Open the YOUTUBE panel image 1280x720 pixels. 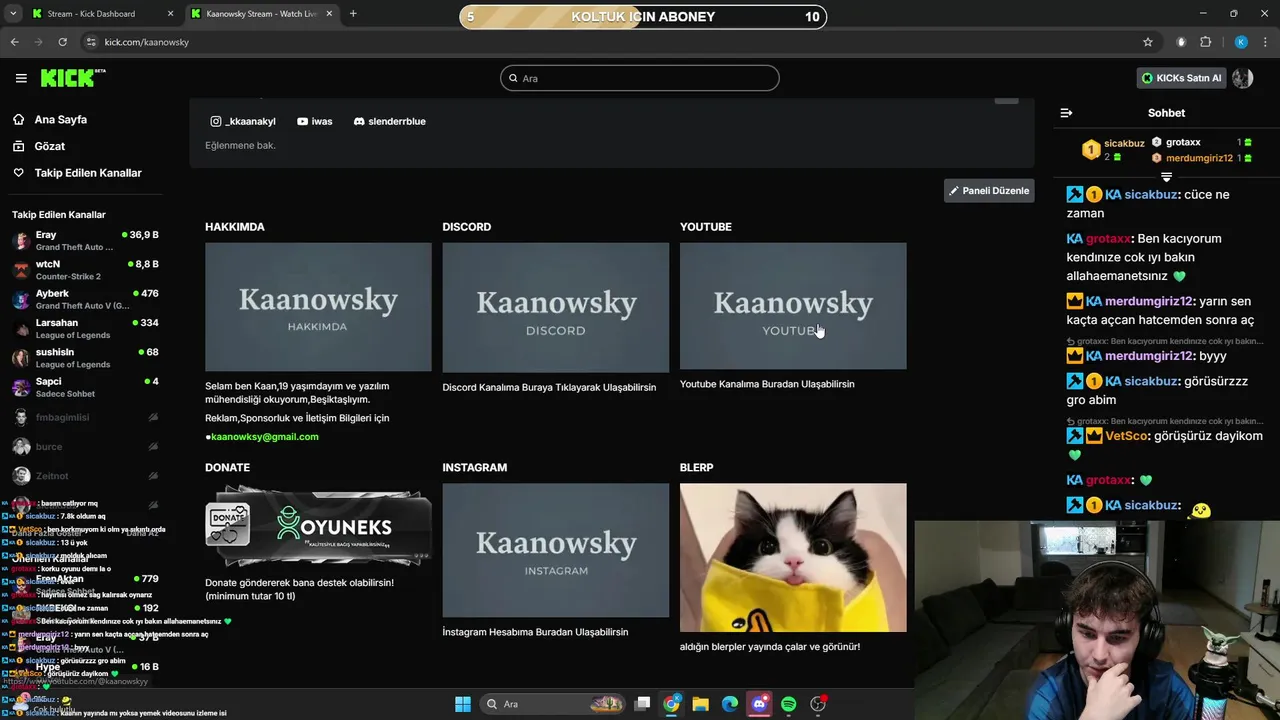[793, 306]
